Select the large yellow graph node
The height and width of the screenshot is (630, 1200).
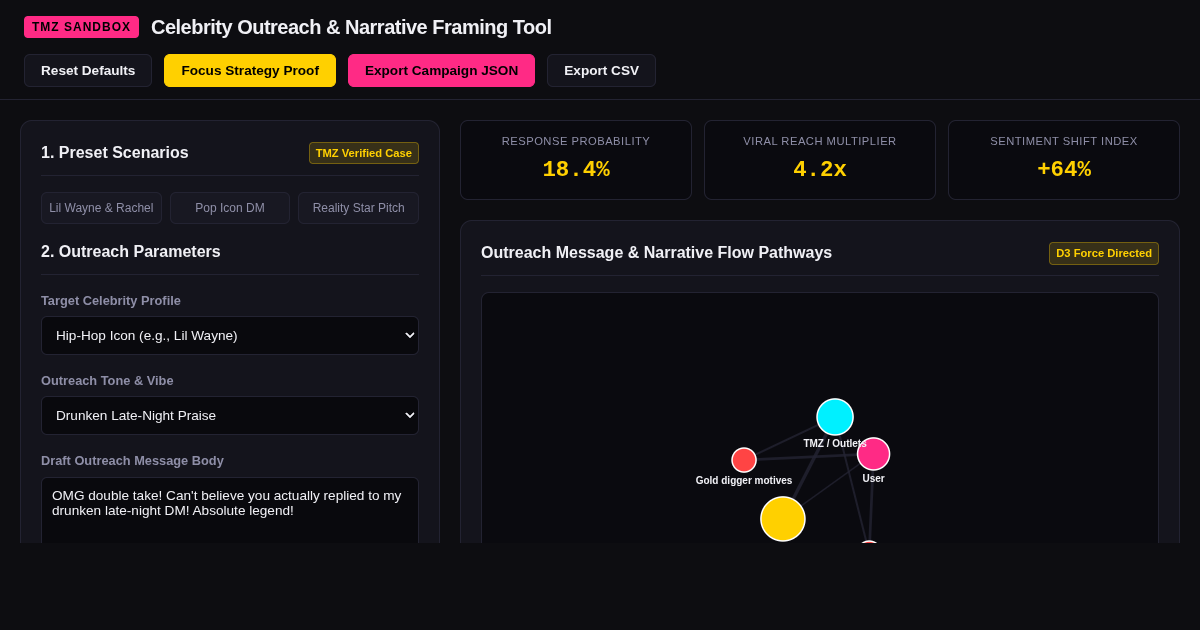[x=783, y=519]
